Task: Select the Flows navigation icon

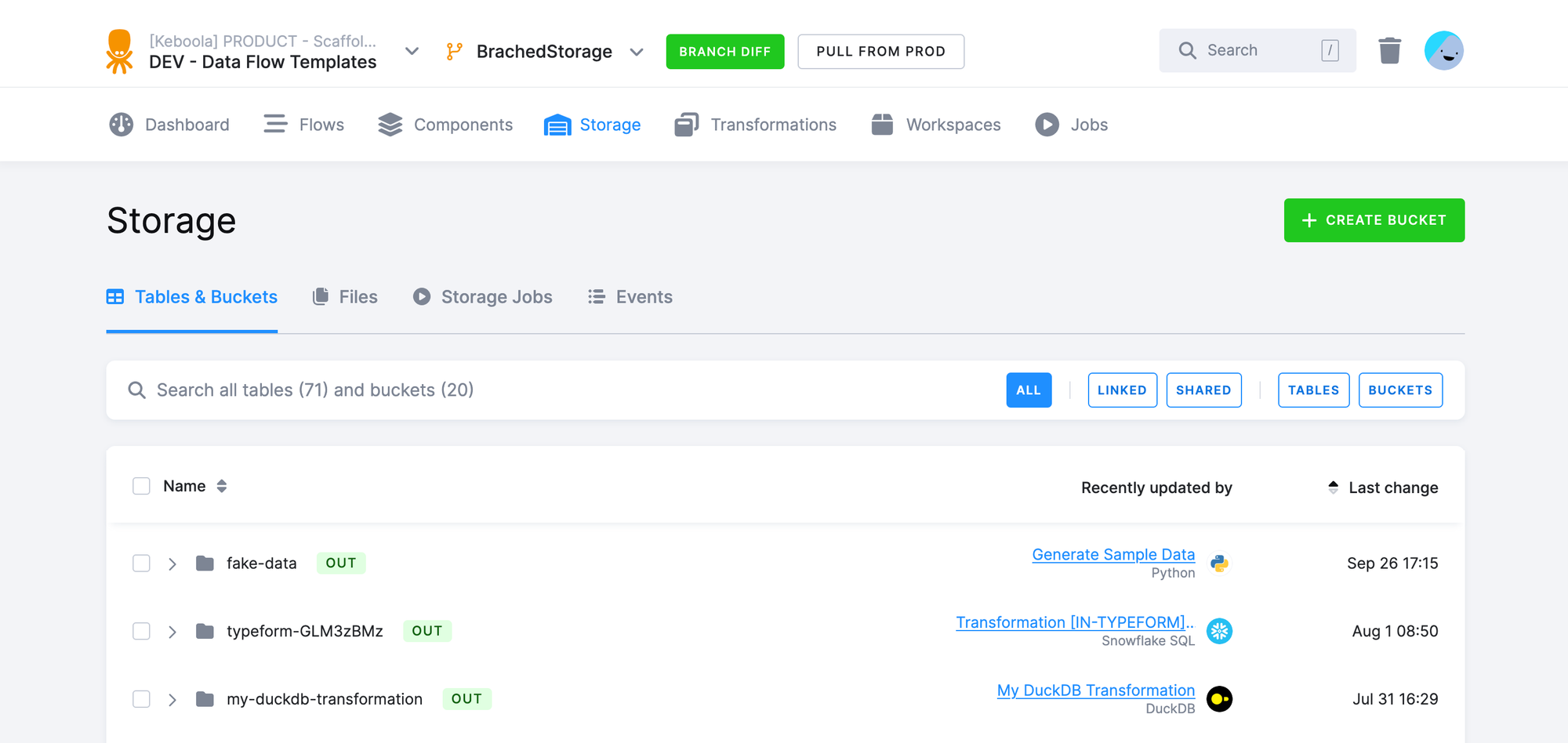Action: 274,124
